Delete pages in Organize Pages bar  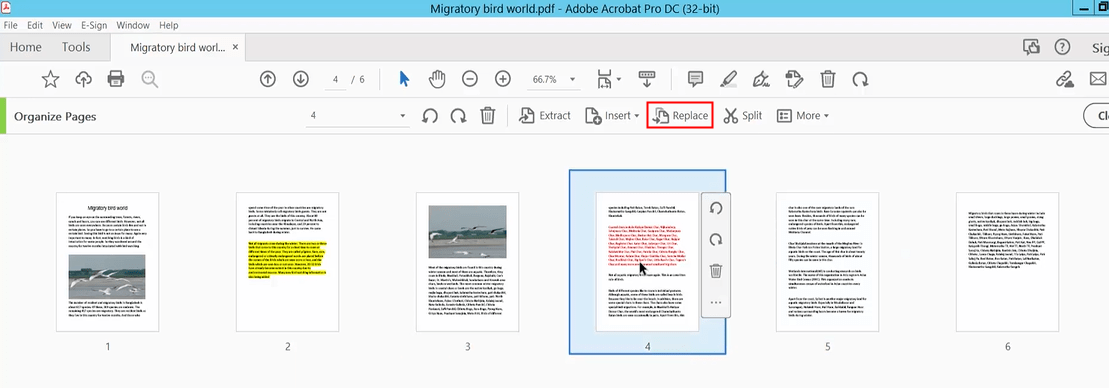pyautogui.click(x=487, y=116)
